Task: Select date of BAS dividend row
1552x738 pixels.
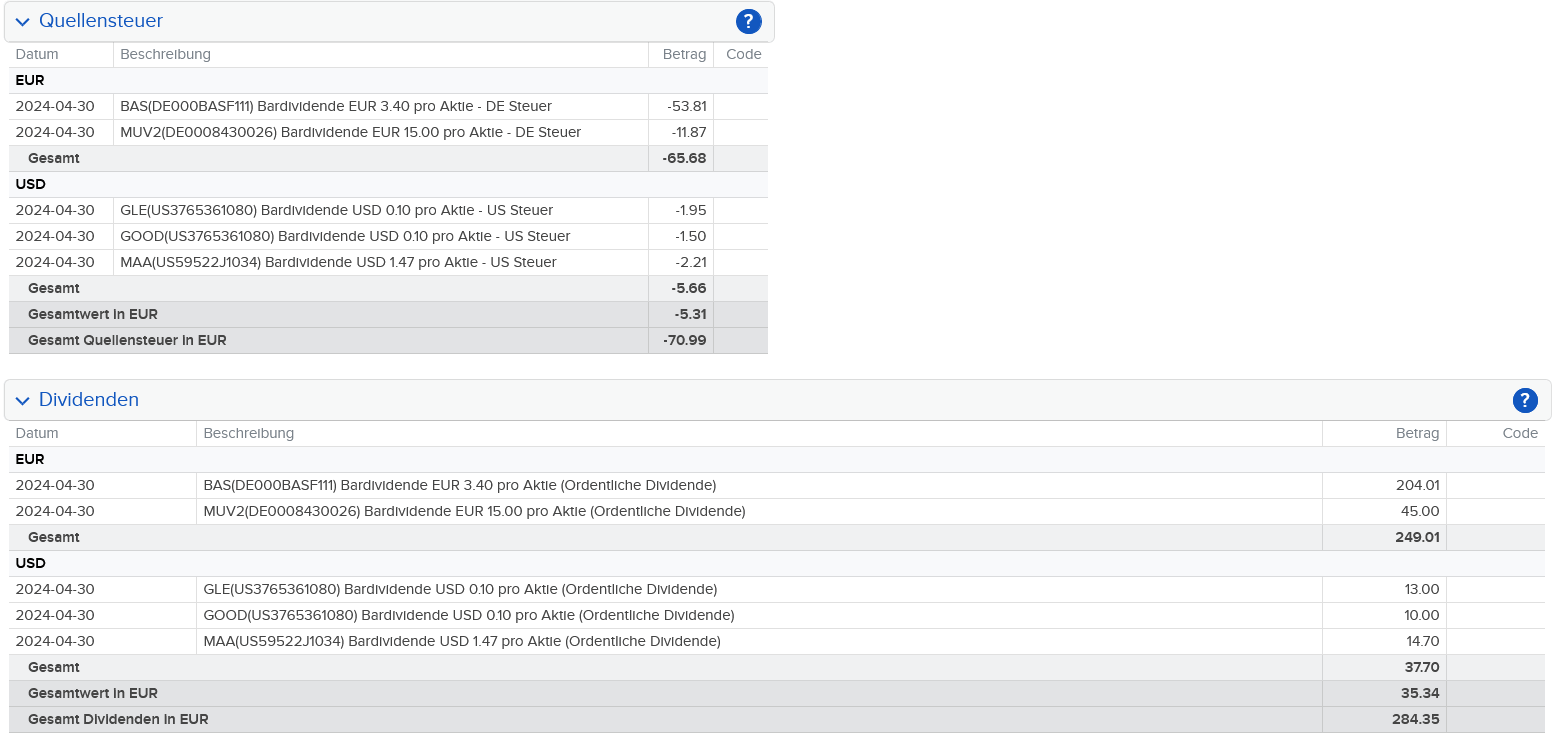Action: coord(55,485)
